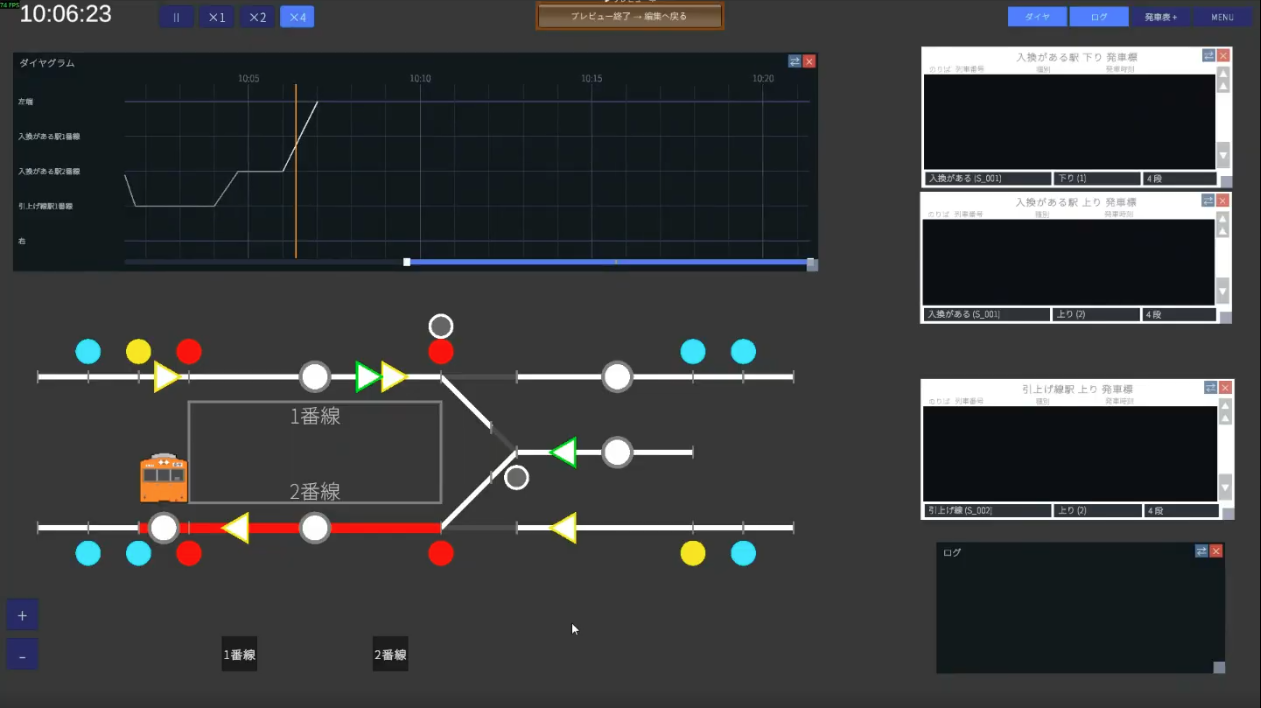The height and width of the screenshot is (708, 1261).
Task: Click プレビュー終了 → 編集へ戻る button
Action: 629,16
